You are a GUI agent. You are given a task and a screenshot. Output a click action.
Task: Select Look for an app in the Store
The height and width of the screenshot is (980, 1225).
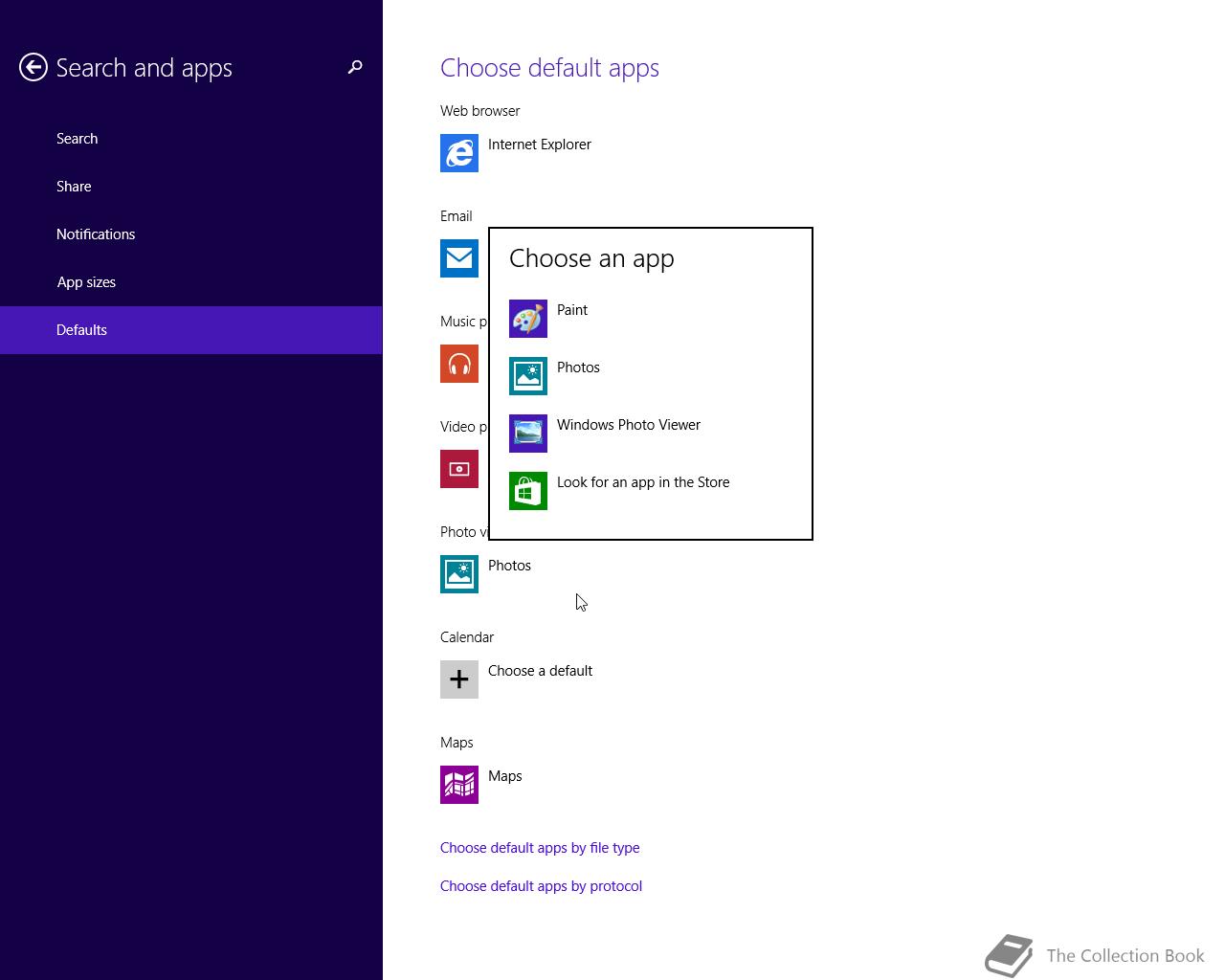pyautogui.click(x=643, y=482)
